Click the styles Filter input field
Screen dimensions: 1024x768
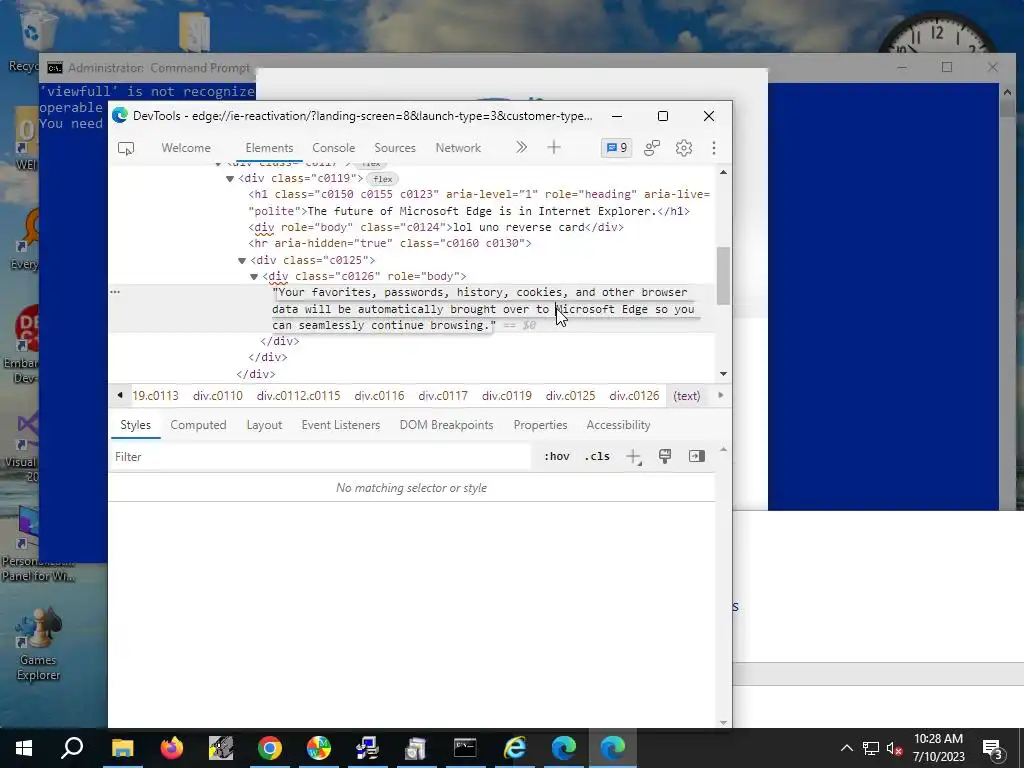320,456
